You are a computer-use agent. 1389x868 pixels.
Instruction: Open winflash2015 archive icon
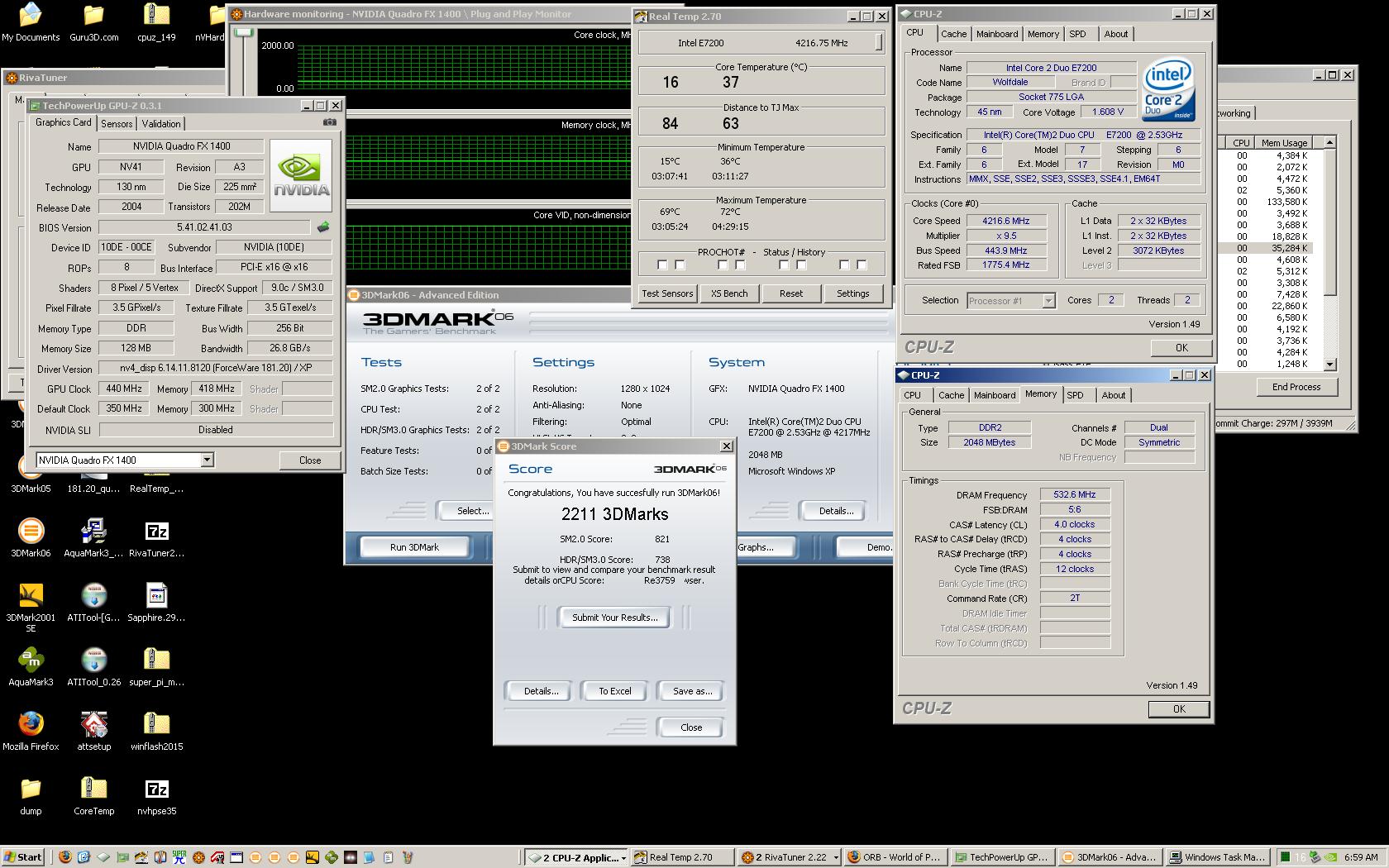(x=156, y=731)
